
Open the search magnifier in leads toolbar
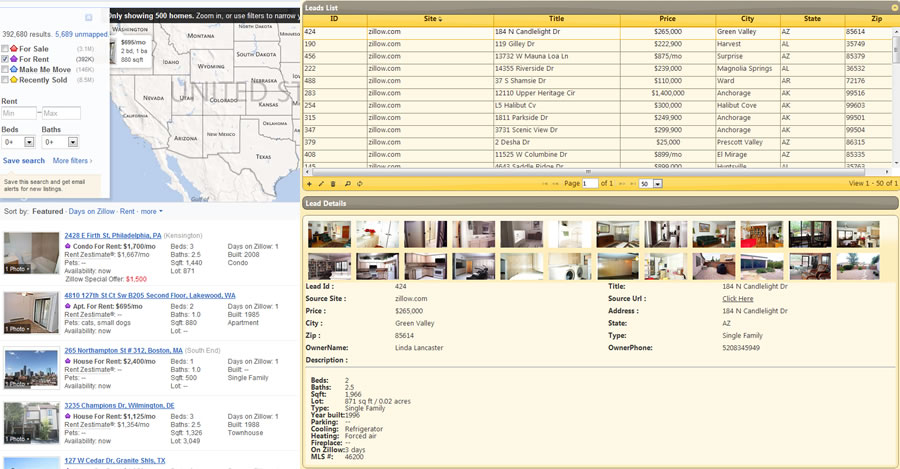coord(347,184)
